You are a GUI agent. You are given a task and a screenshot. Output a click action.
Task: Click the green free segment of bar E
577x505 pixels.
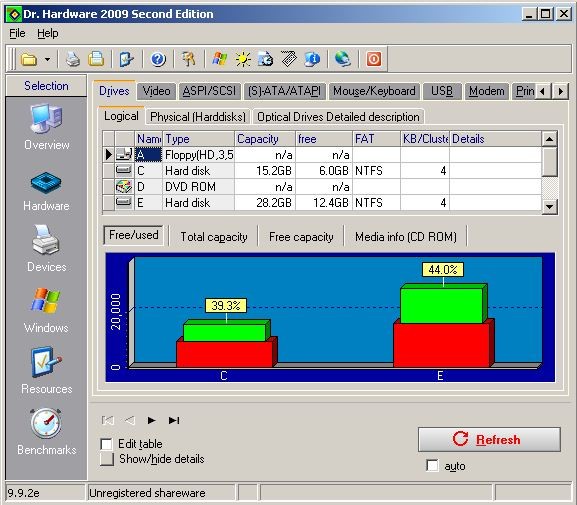tap(442, 306)
